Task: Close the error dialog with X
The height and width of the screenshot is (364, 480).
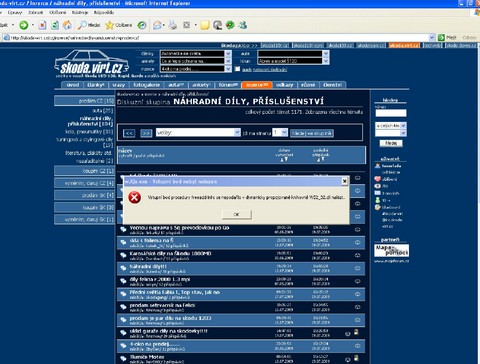Action: [x=345, y=181]
